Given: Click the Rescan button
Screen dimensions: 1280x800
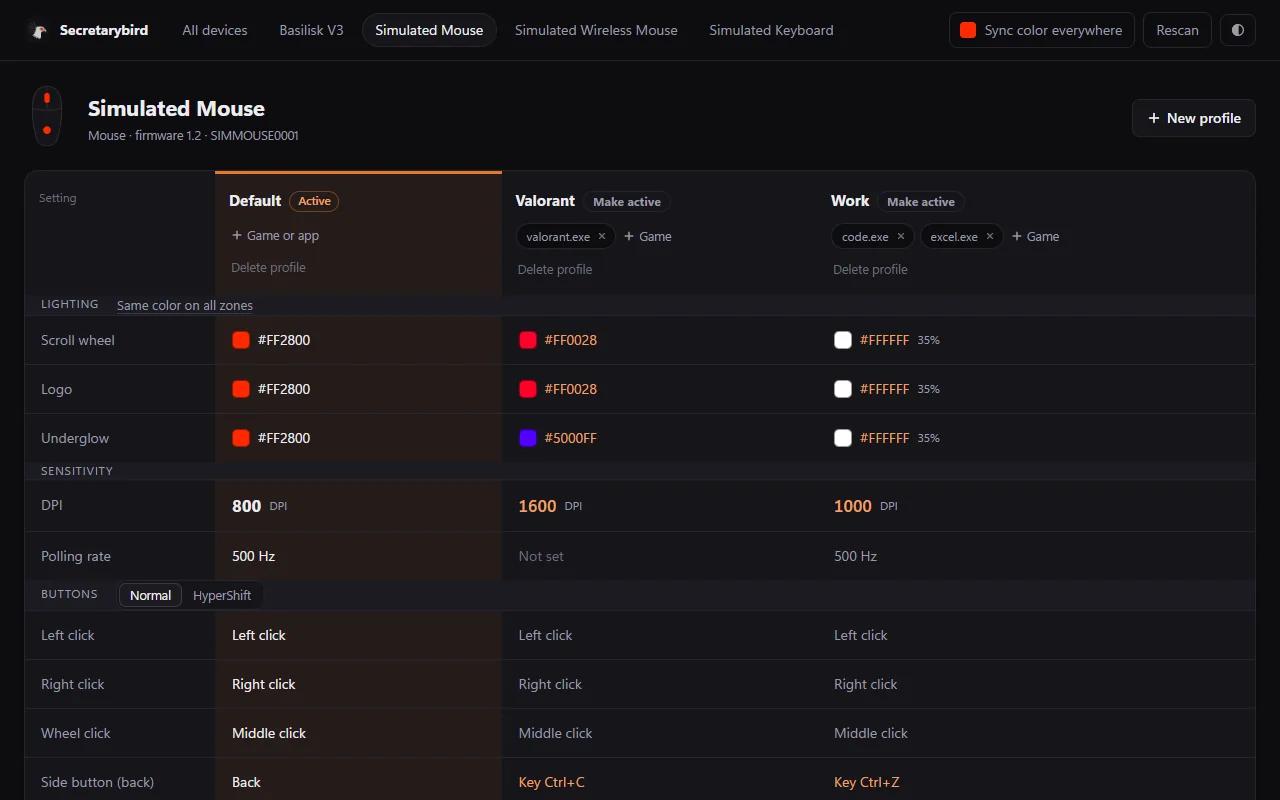Looking at the screenshot, I should point(1177,30).
